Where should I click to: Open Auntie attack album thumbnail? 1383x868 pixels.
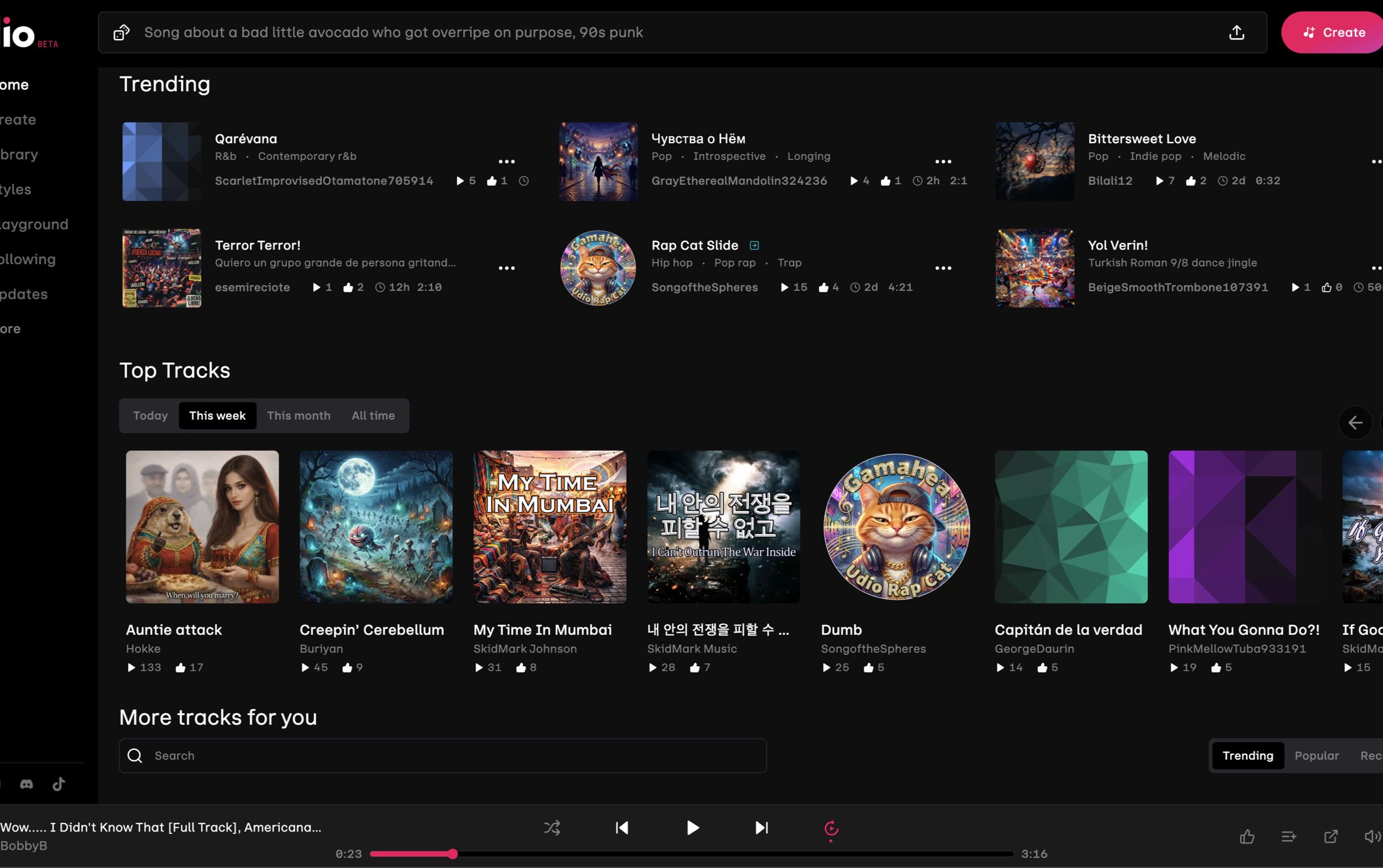click(202, 527)
